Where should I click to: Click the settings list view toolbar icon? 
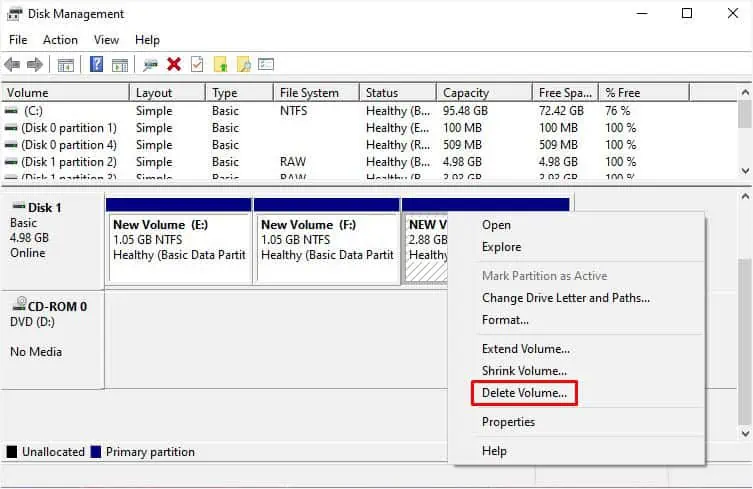266,64
